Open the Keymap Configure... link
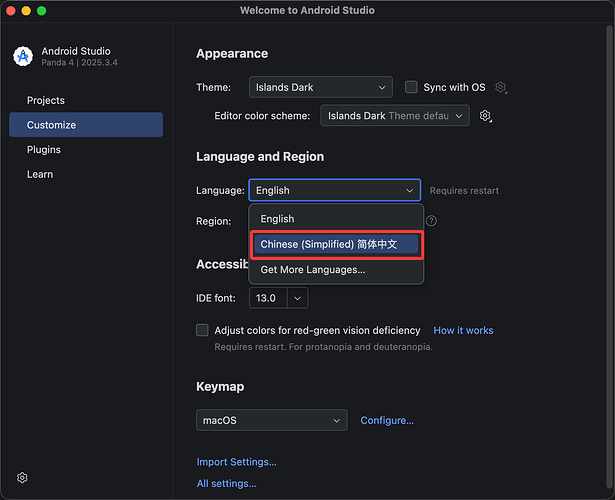Viewport: 615px width, 500px height. coord(387,420)
